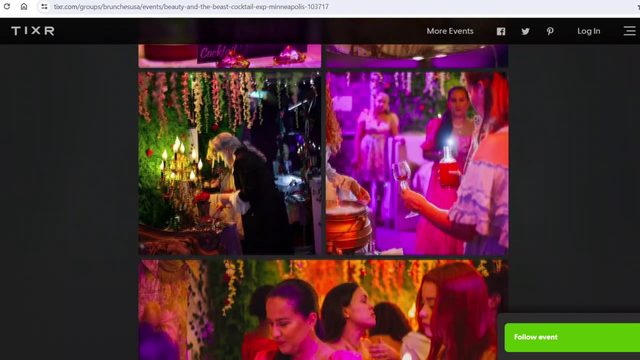Open the Log In link
The width and height of the screenshot is (640, 360).
click(589, 31)
